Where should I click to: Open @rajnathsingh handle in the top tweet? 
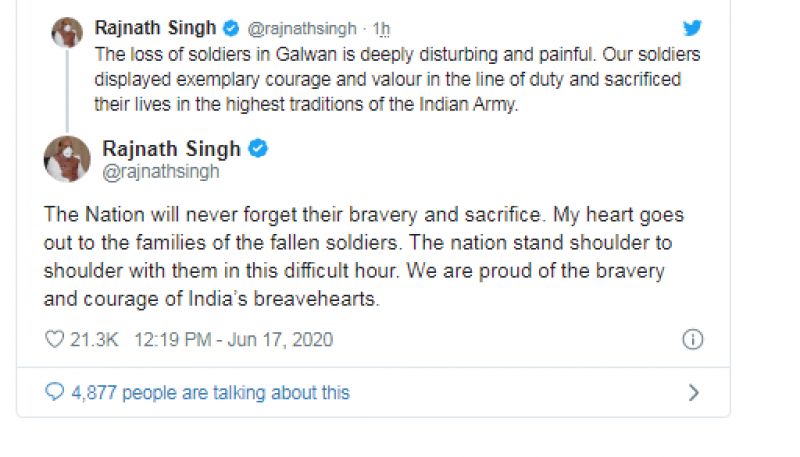click(301, 28)
